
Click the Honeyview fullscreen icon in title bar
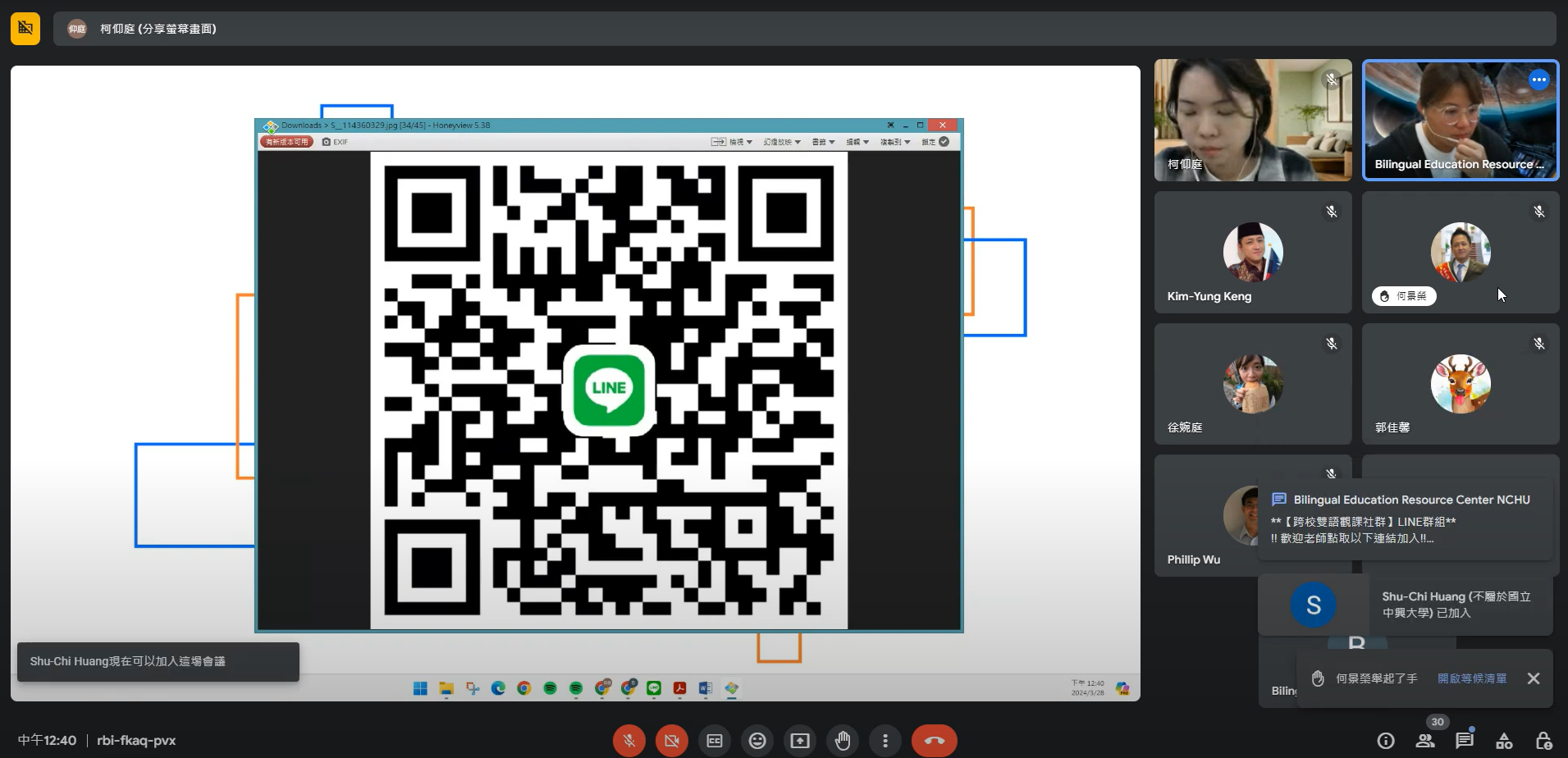point(890,126)
